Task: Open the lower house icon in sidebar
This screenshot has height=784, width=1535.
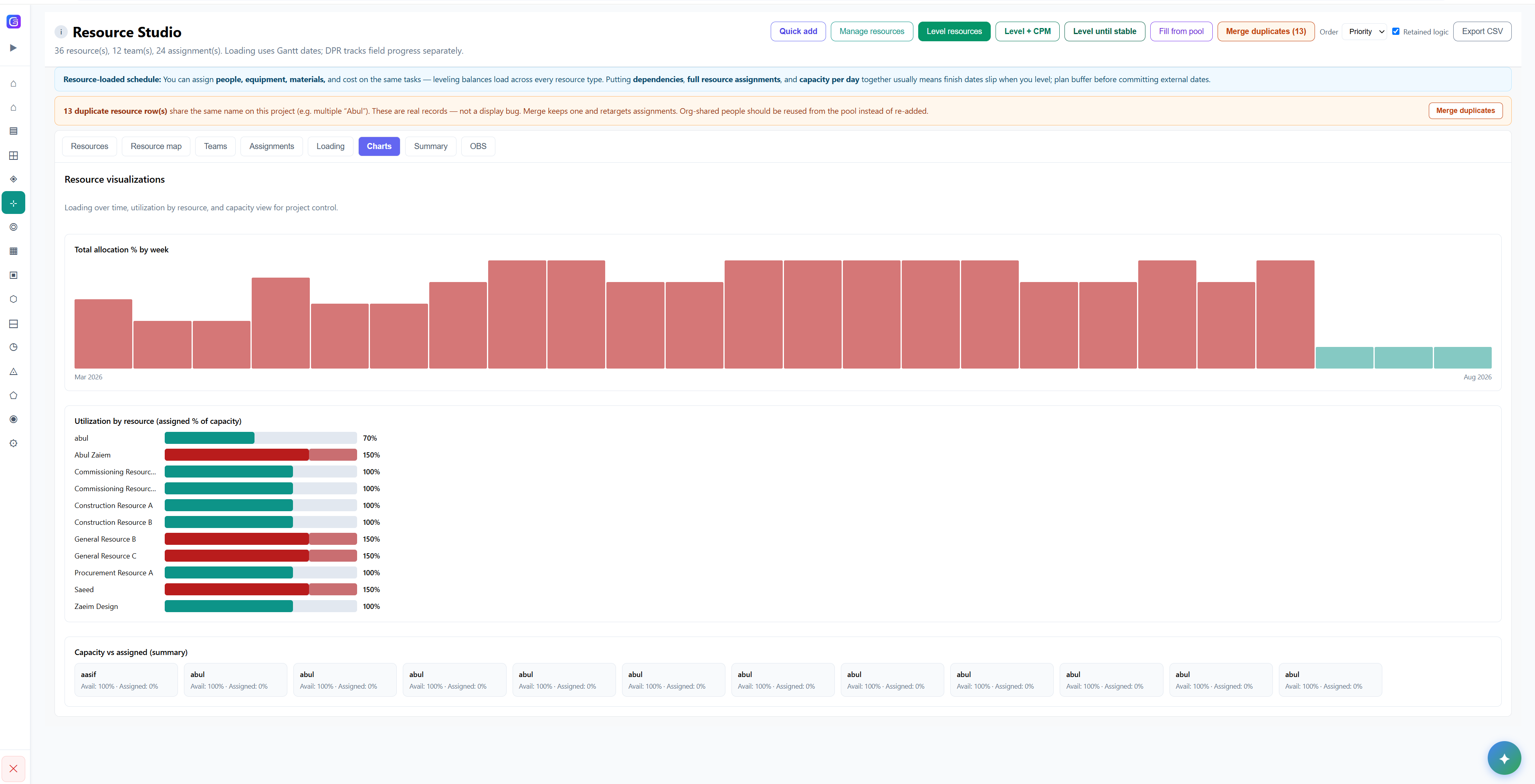Action: click(x=13, y=108)
